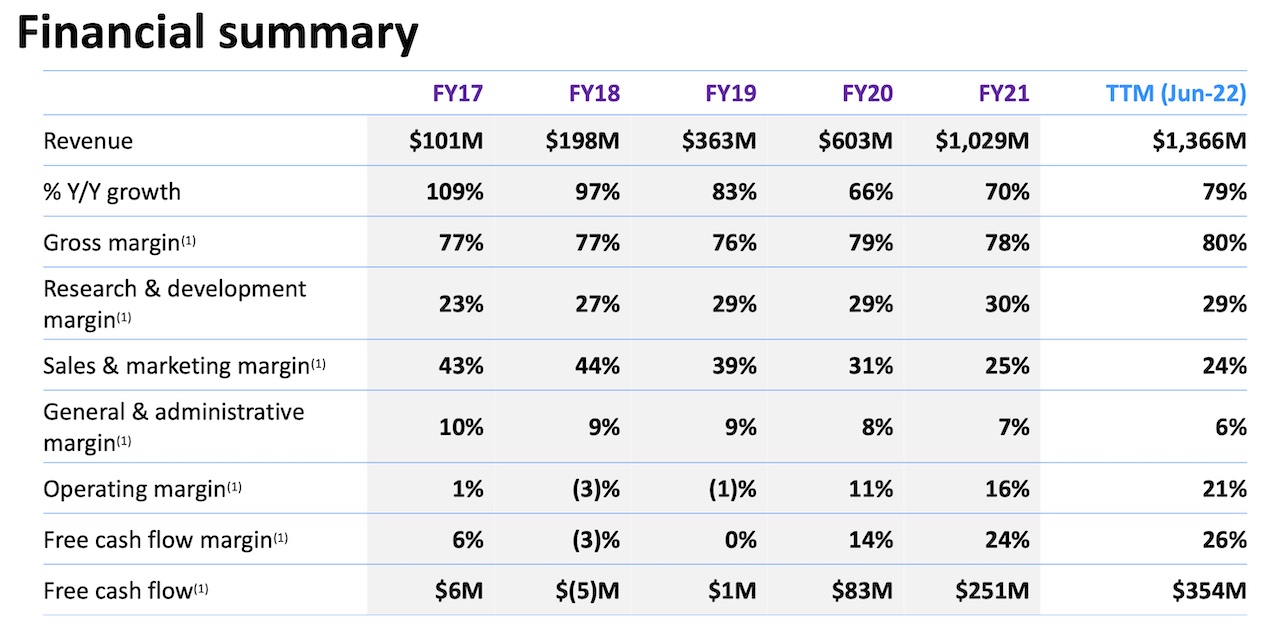1280x626 pixels.
Task: Select the $1,366M TTM revenue value
Action: point(1199,141)
